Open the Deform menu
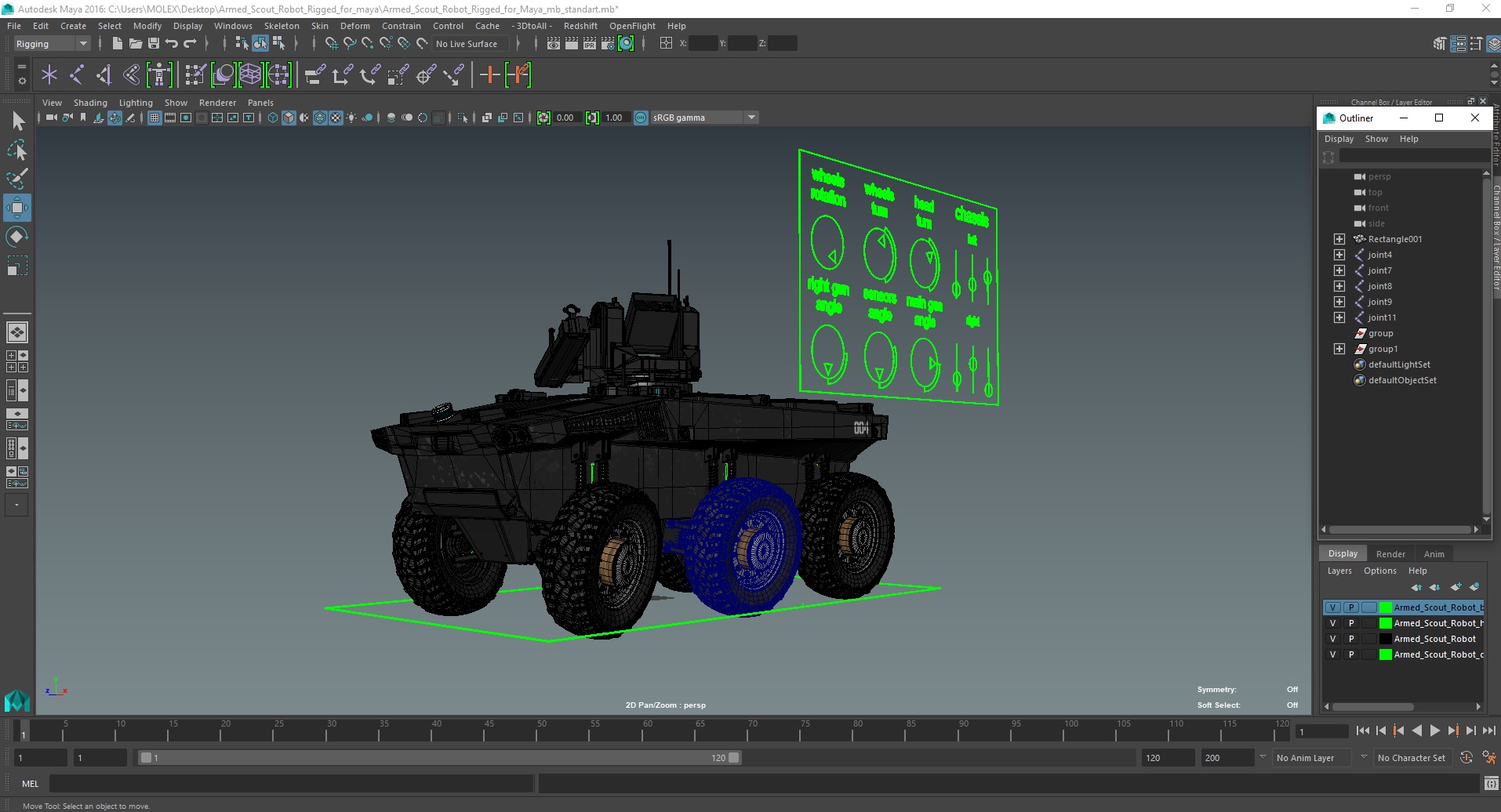 point(354,26)
